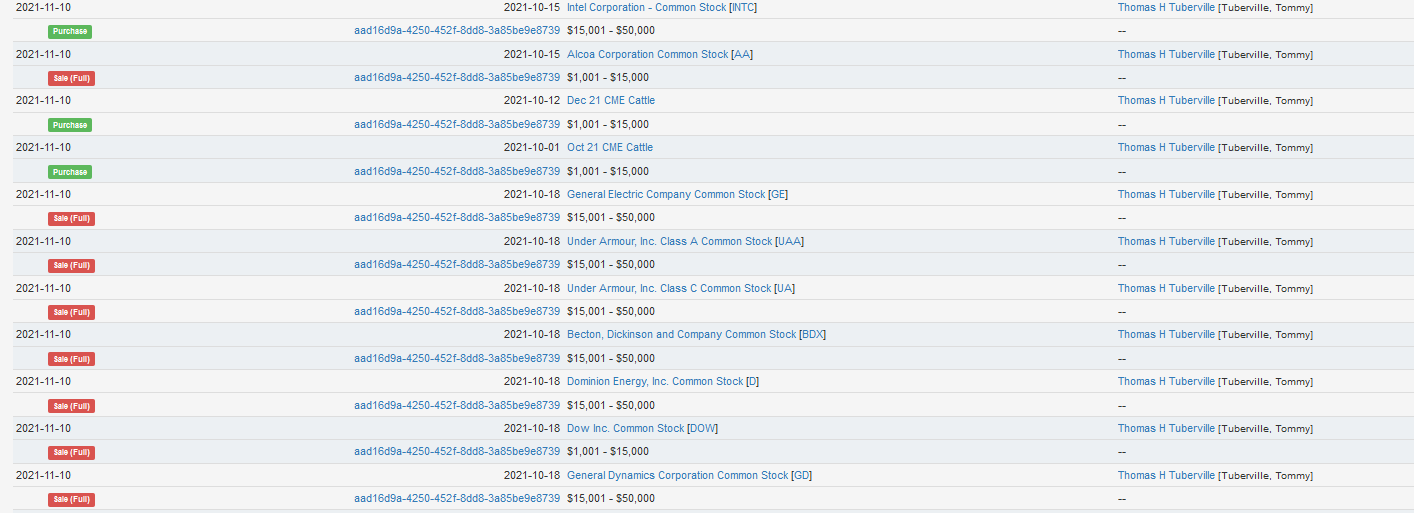The height and width of the screenshot is (513, 1414).
Task: Open Dow Inc. Common Stock link
Action: 626,428
